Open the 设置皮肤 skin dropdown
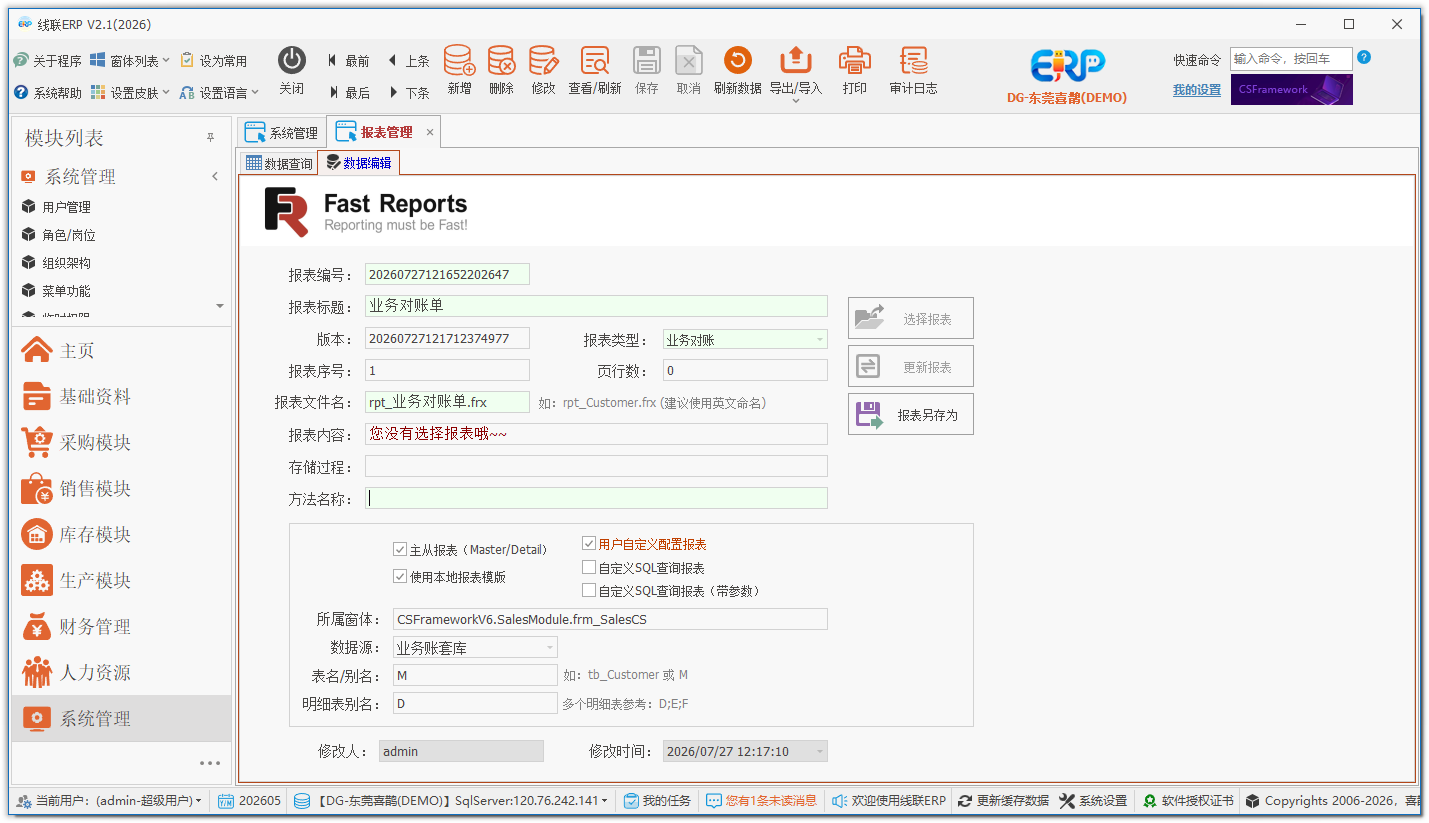 click(130, 92)
